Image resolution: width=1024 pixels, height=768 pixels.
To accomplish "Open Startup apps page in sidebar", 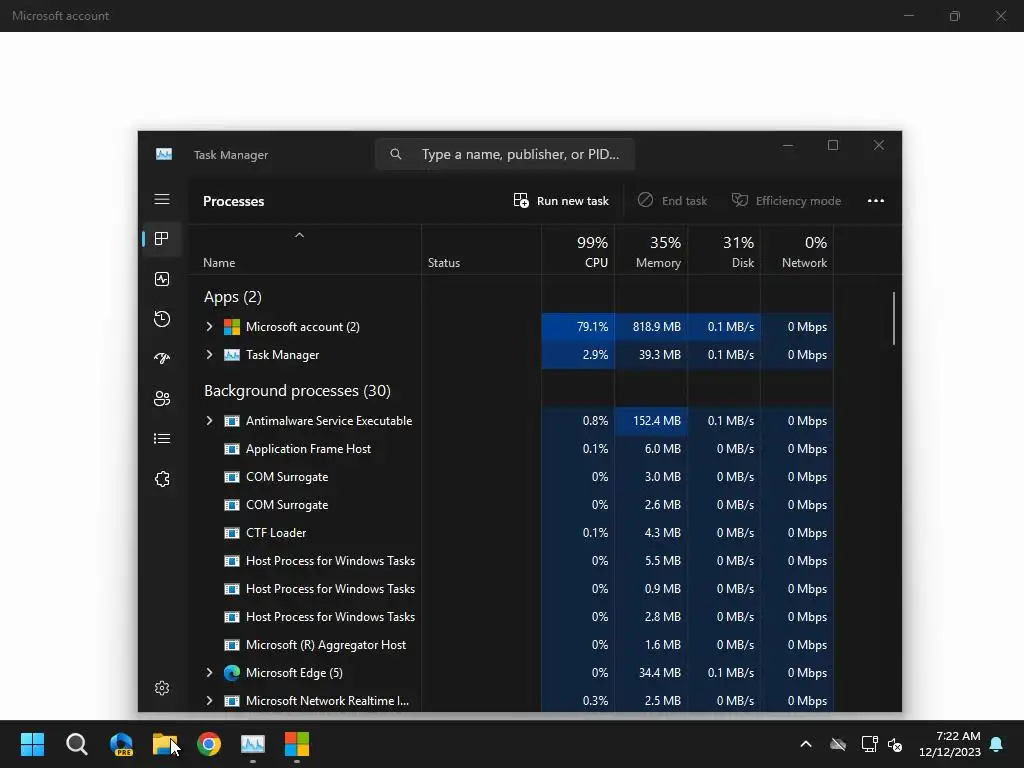I will [162, 359].
